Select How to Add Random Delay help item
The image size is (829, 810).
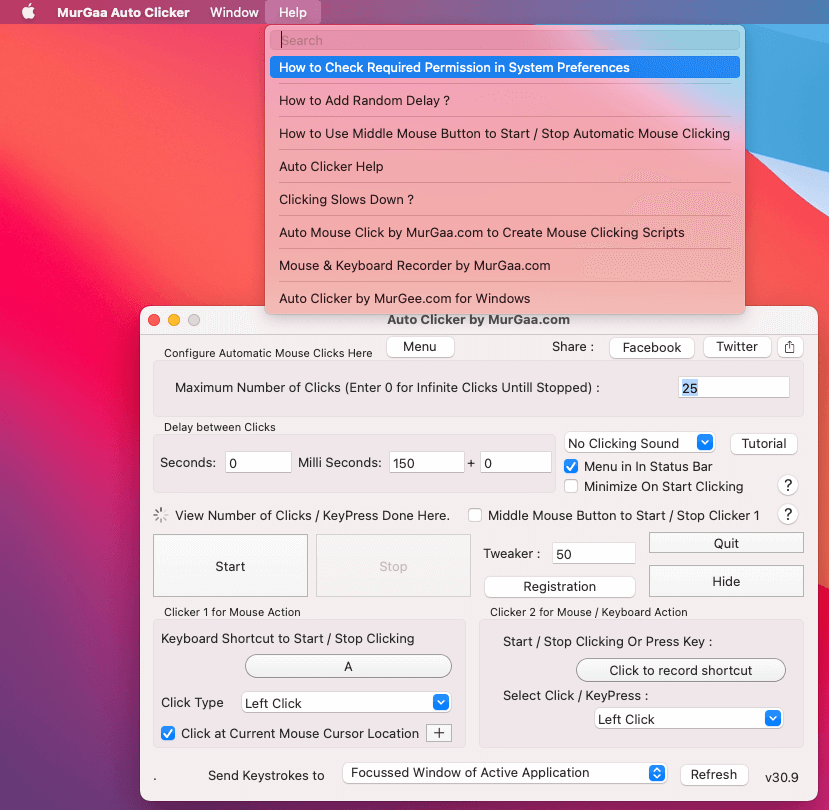pyautogui.click(x=364, y=100)
